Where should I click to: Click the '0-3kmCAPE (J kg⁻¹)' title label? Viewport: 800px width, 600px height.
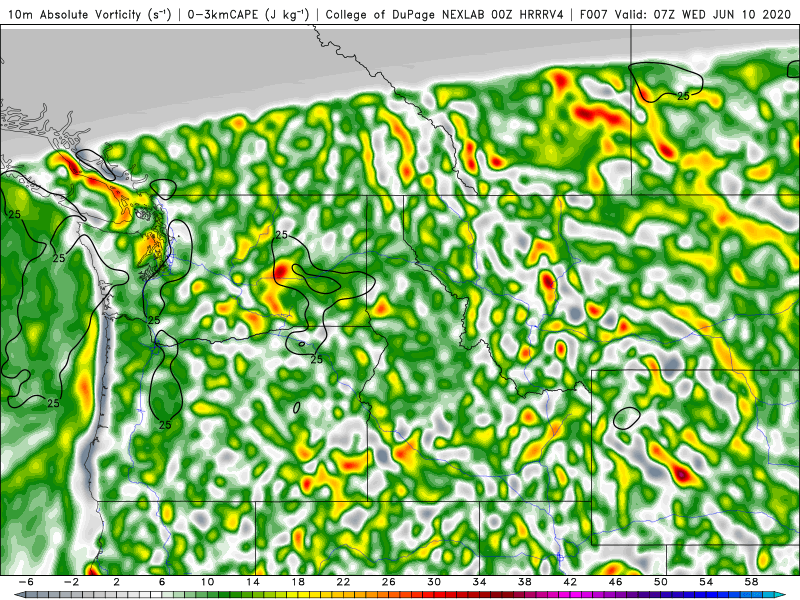click(x=248, y=14)
